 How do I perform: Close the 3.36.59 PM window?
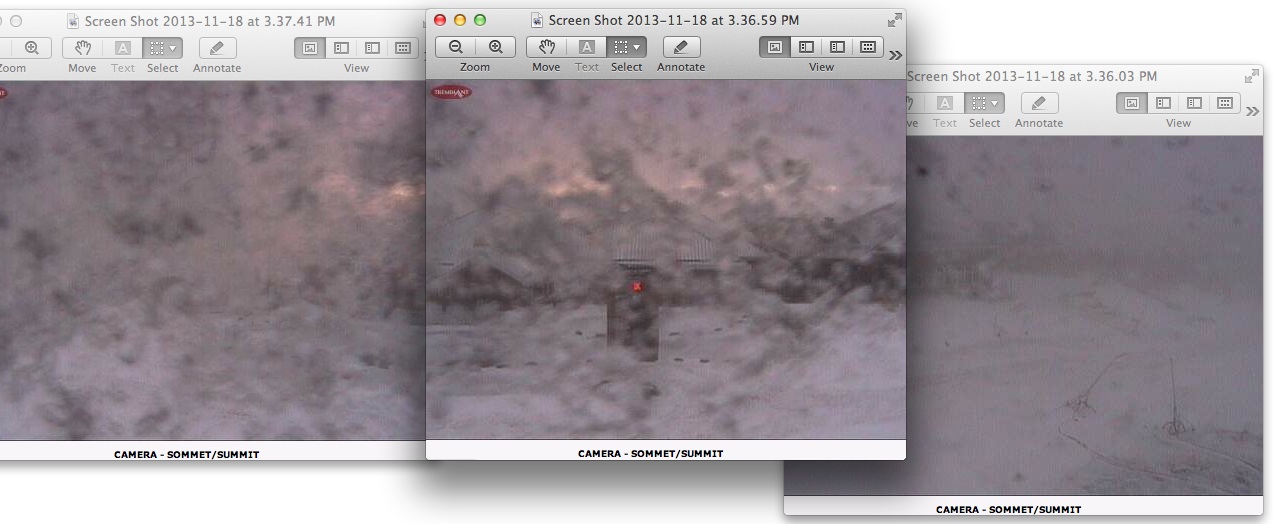tap(440, 20)
